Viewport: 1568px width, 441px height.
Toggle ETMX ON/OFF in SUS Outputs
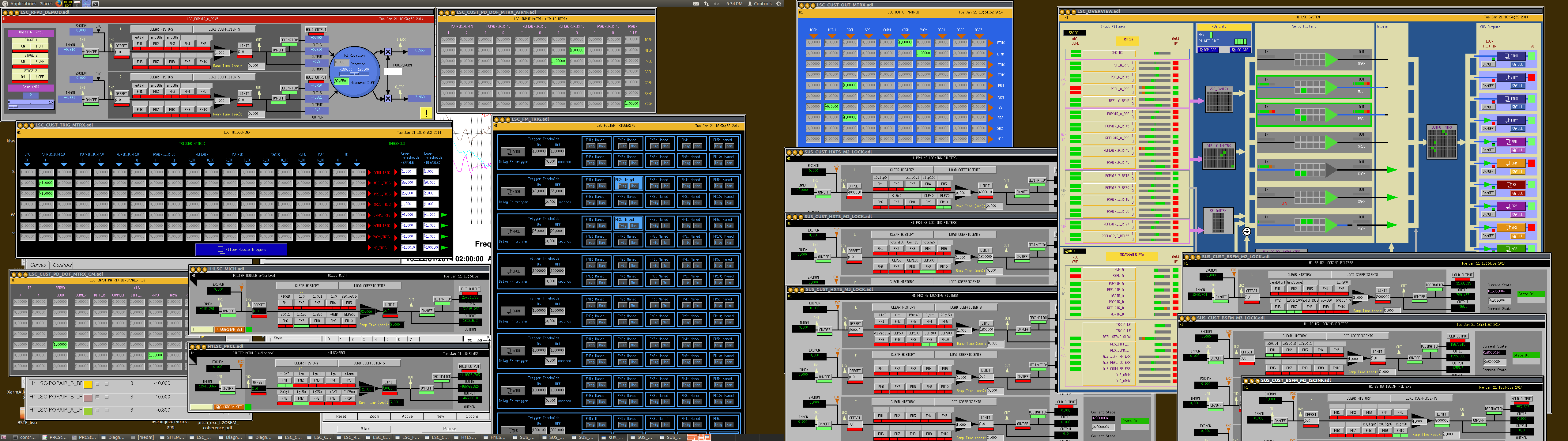(x=1488, y=65)
